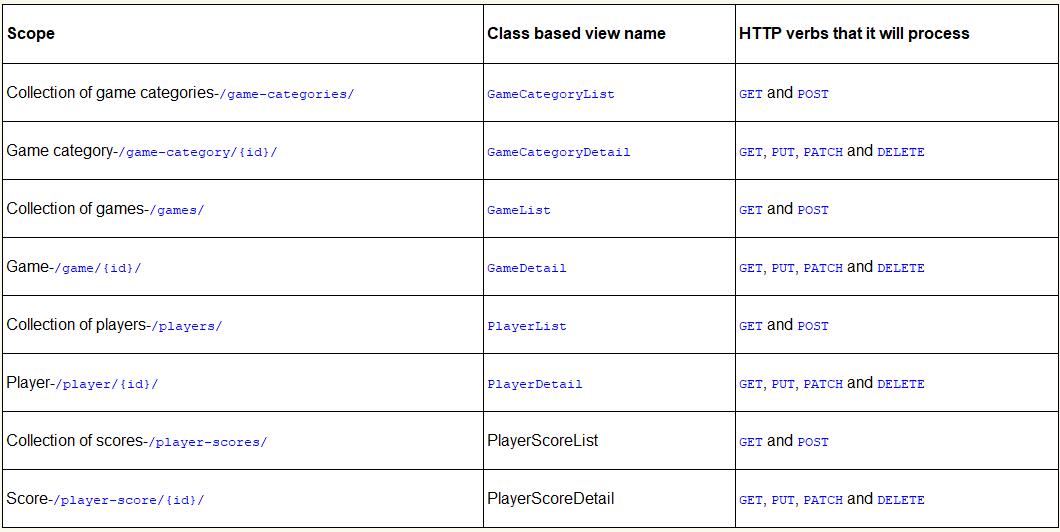Click the /game-categories/ URL path
Screen dimensions: 1060x532
(x=287, y=94)
